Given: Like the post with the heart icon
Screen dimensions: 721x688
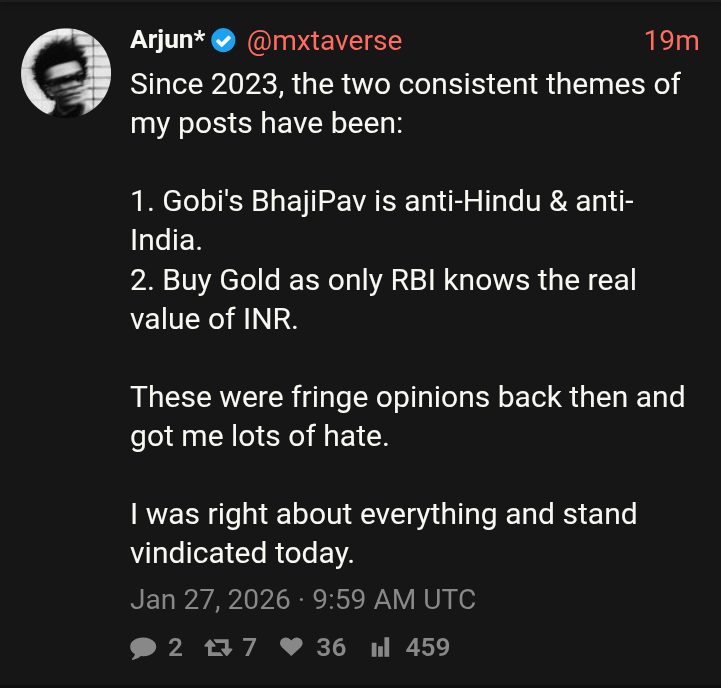Looking at the screenshot, I should (292, 648).
